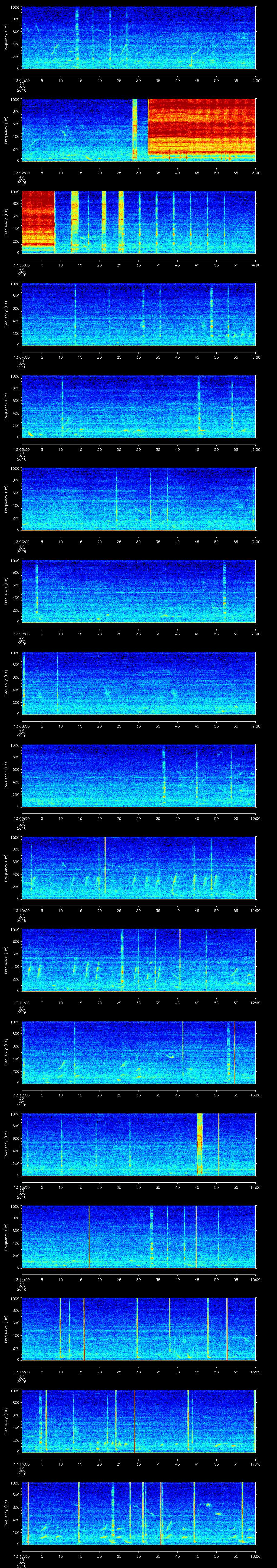277x1568 pixels.
Task: Click the '13:04:00' timestamp label
Action: [x=22, y=357]
